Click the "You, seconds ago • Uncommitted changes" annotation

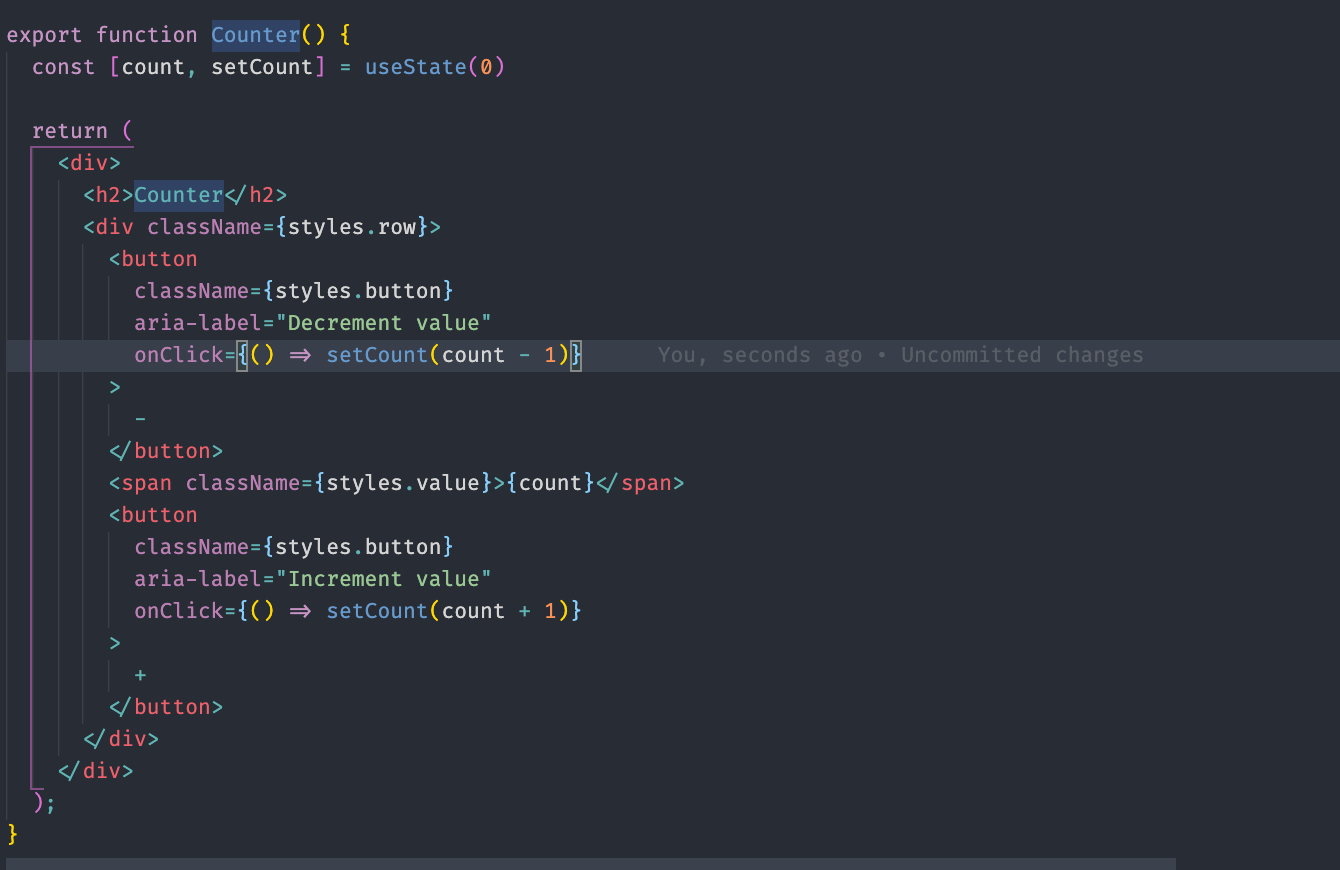point(900,355)
